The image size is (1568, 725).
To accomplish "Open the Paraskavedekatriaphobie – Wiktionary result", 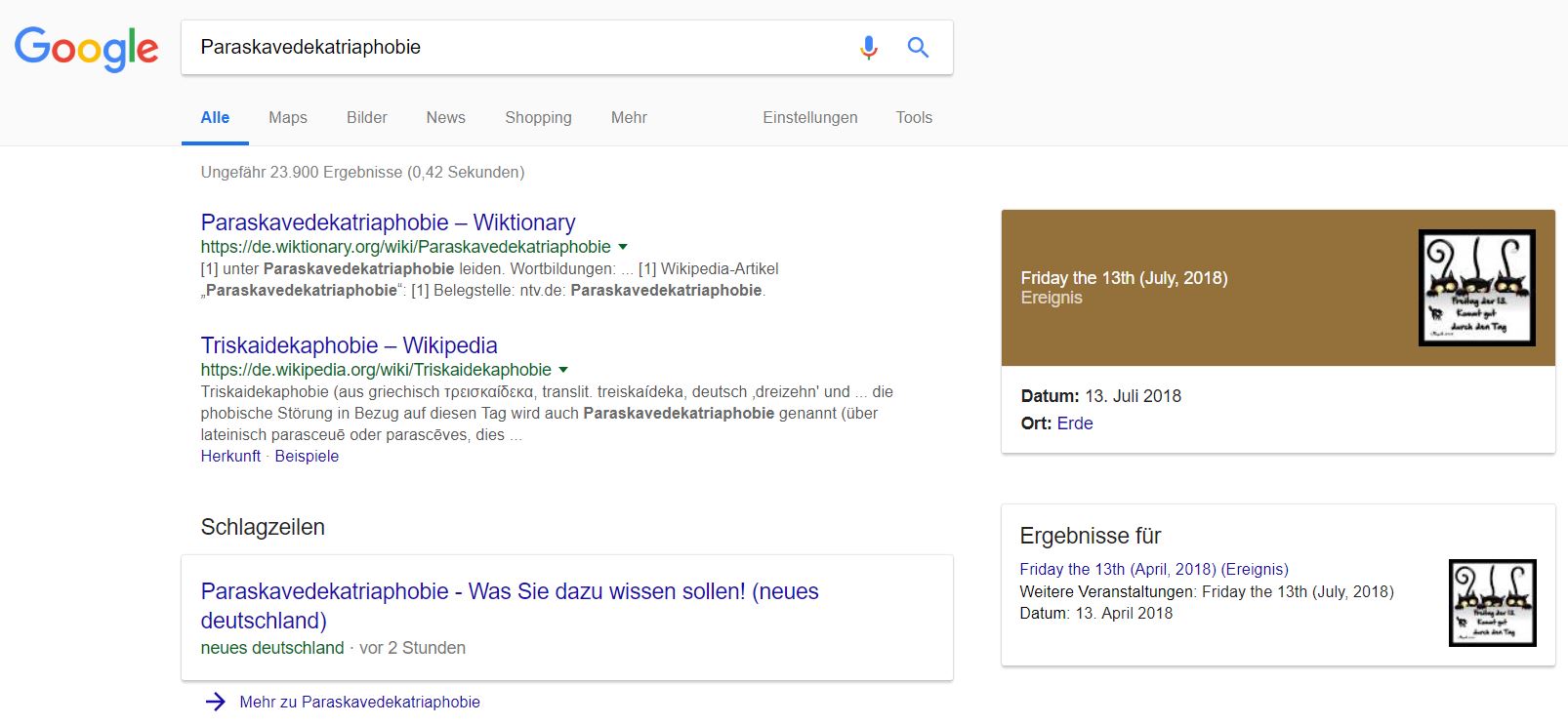I will point(388,222).
